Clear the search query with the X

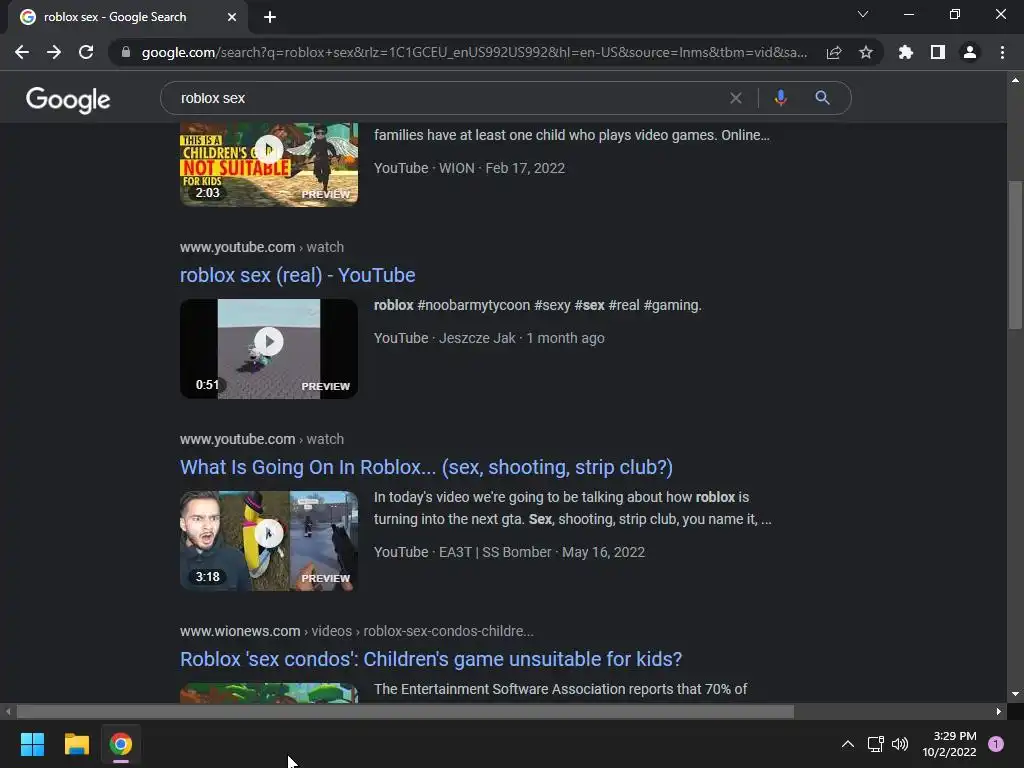[x=736, y=98]
